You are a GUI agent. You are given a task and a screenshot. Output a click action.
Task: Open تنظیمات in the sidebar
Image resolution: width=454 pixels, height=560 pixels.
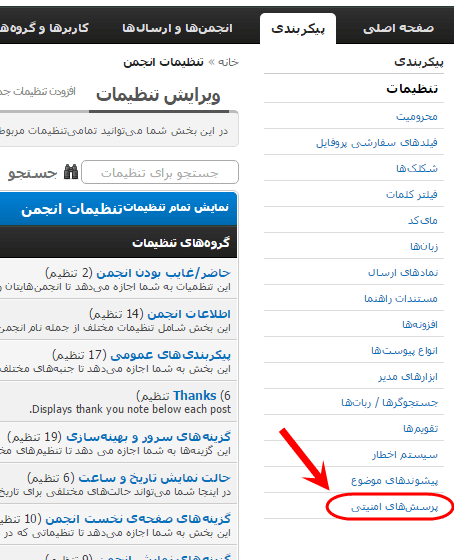pyautogui.click(x=412, y=89)
